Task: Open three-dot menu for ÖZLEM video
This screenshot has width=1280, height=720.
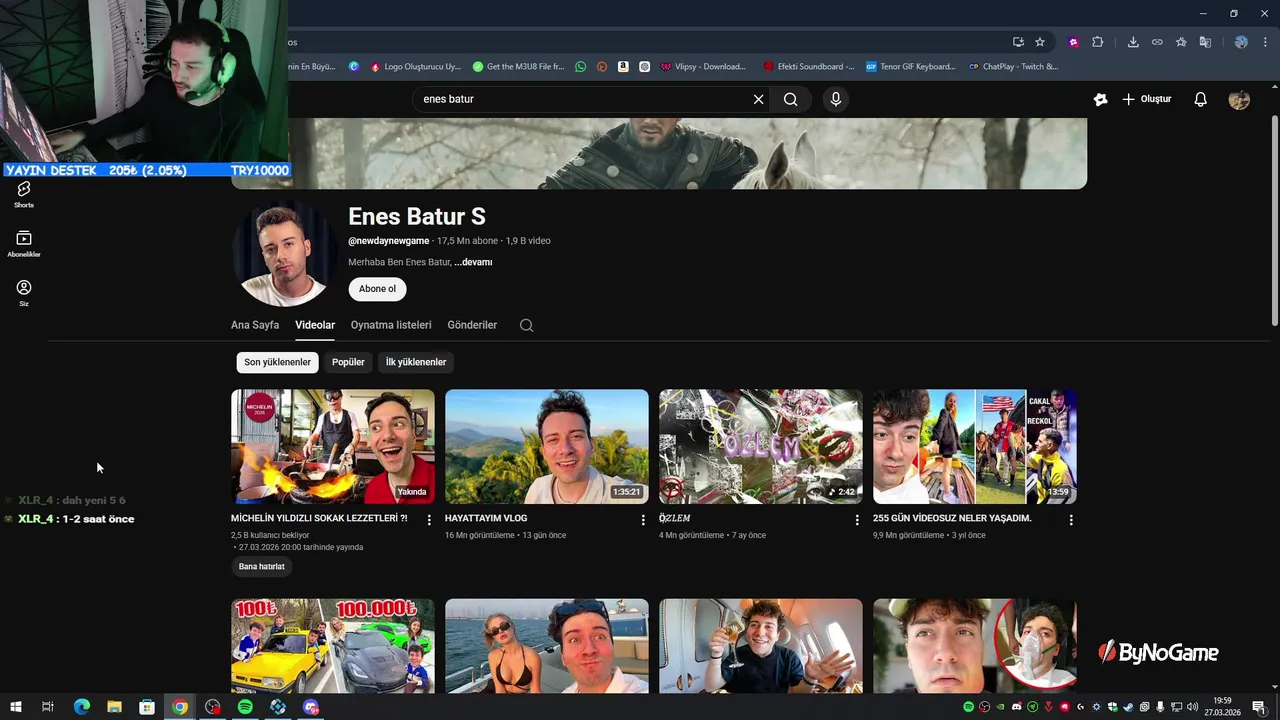Action: click(x=857, y=520)
